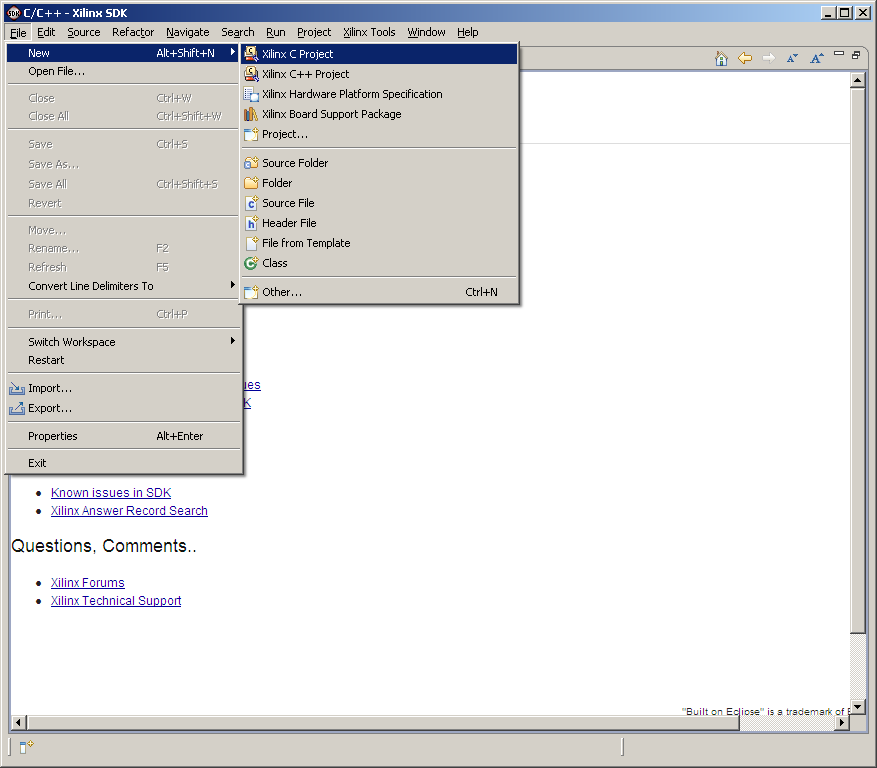Navigate back with the yellow arrow
The image size is (877, 768).
point(745,58)
